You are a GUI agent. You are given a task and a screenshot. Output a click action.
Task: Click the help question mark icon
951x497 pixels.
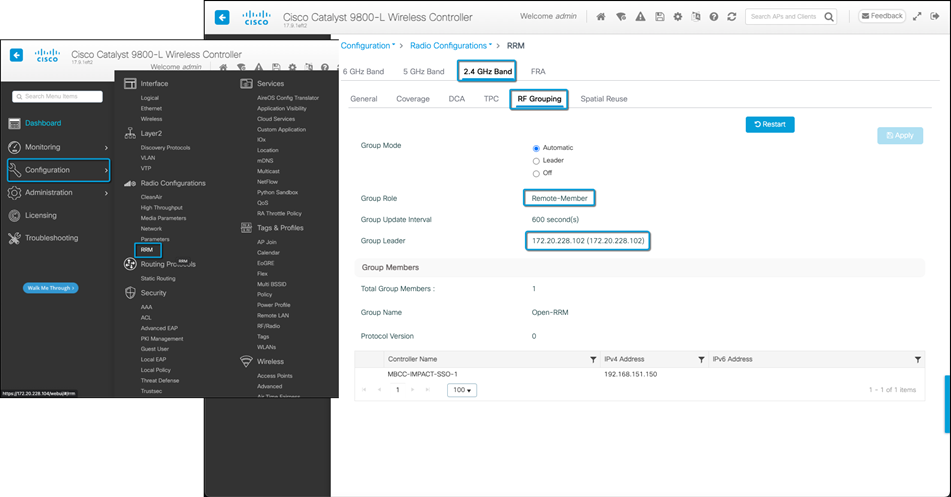click(714, 17)
